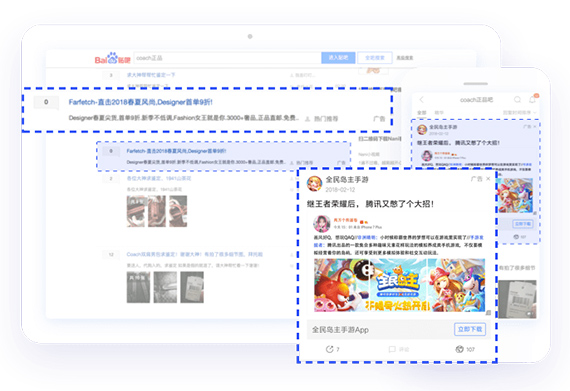570x391 pixels.
Task: Click the 全民岛主手游 avatar in large ad card
Action: (314, 184)
